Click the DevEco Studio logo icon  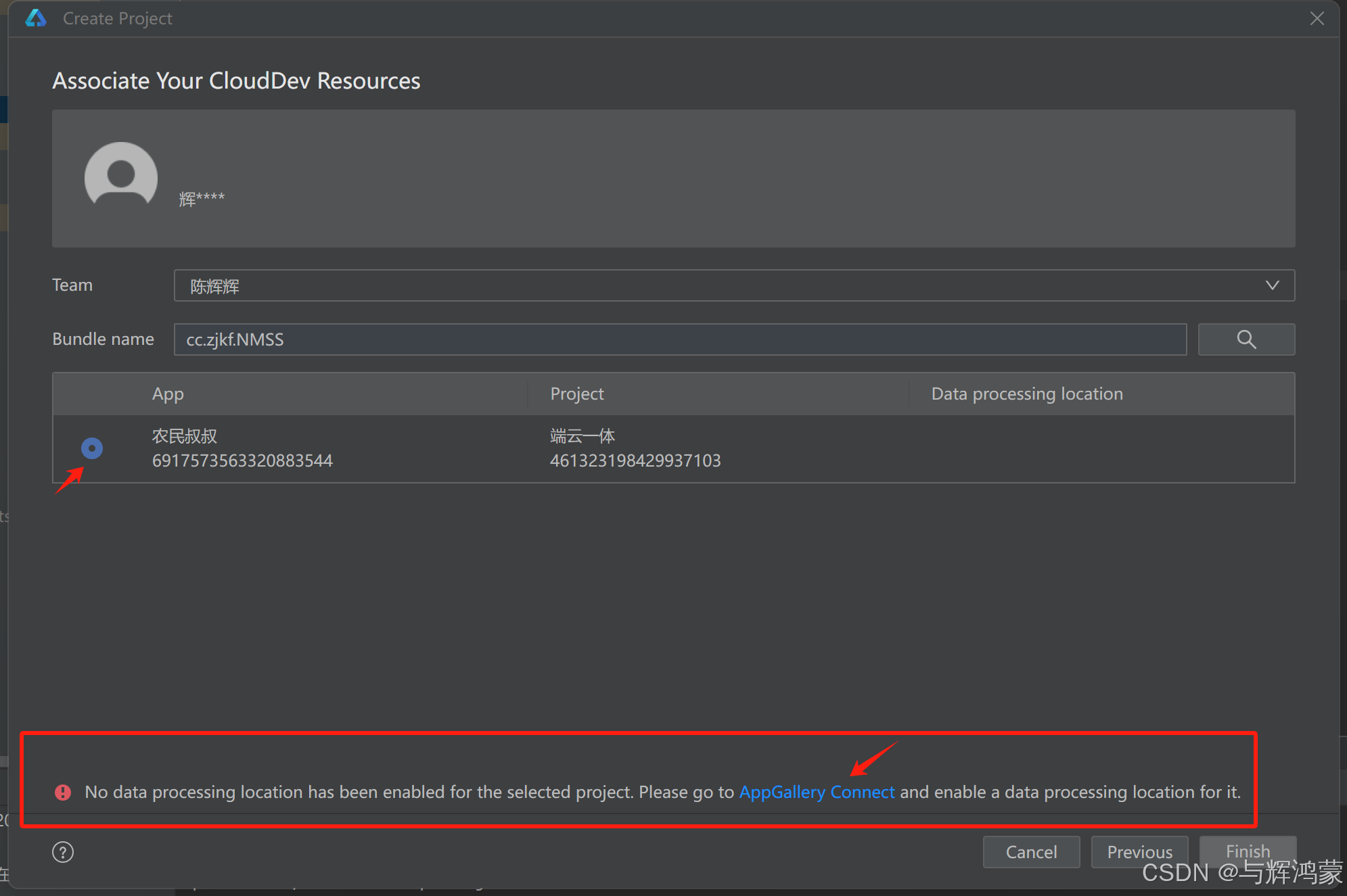pos(35,18)
